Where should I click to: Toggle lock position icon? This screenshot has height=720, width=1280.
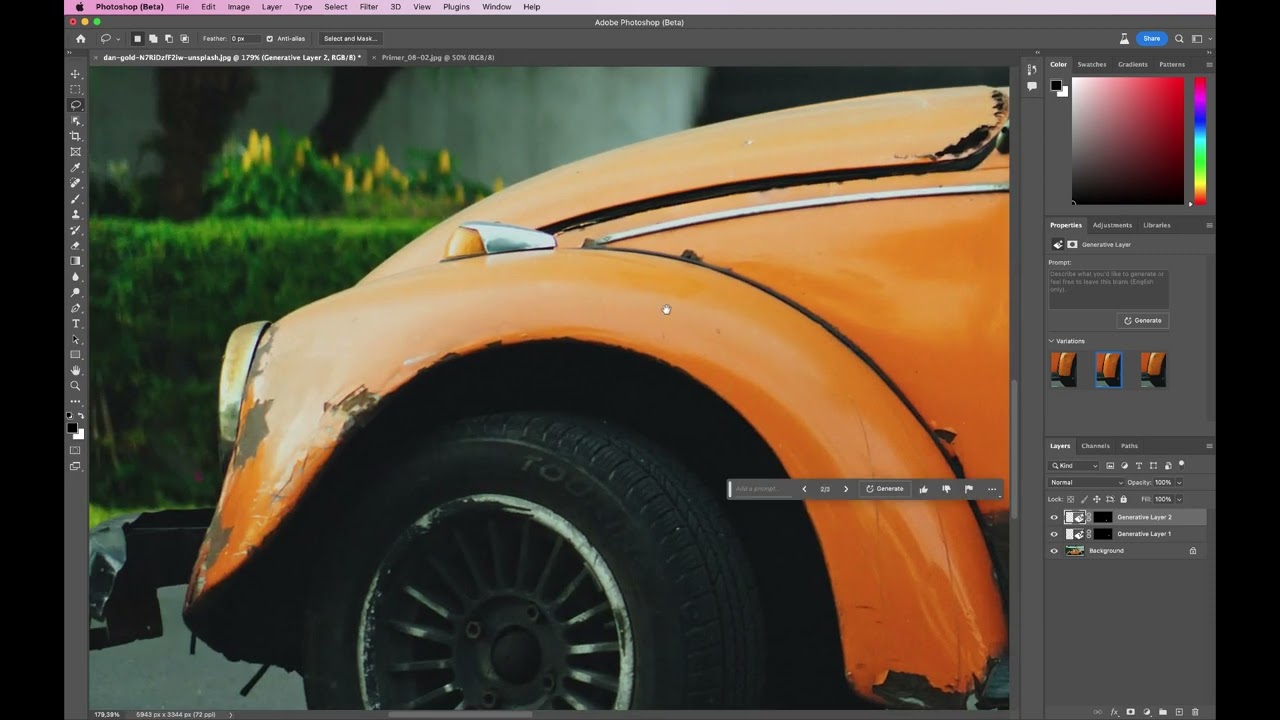(x=1097, y=499)
